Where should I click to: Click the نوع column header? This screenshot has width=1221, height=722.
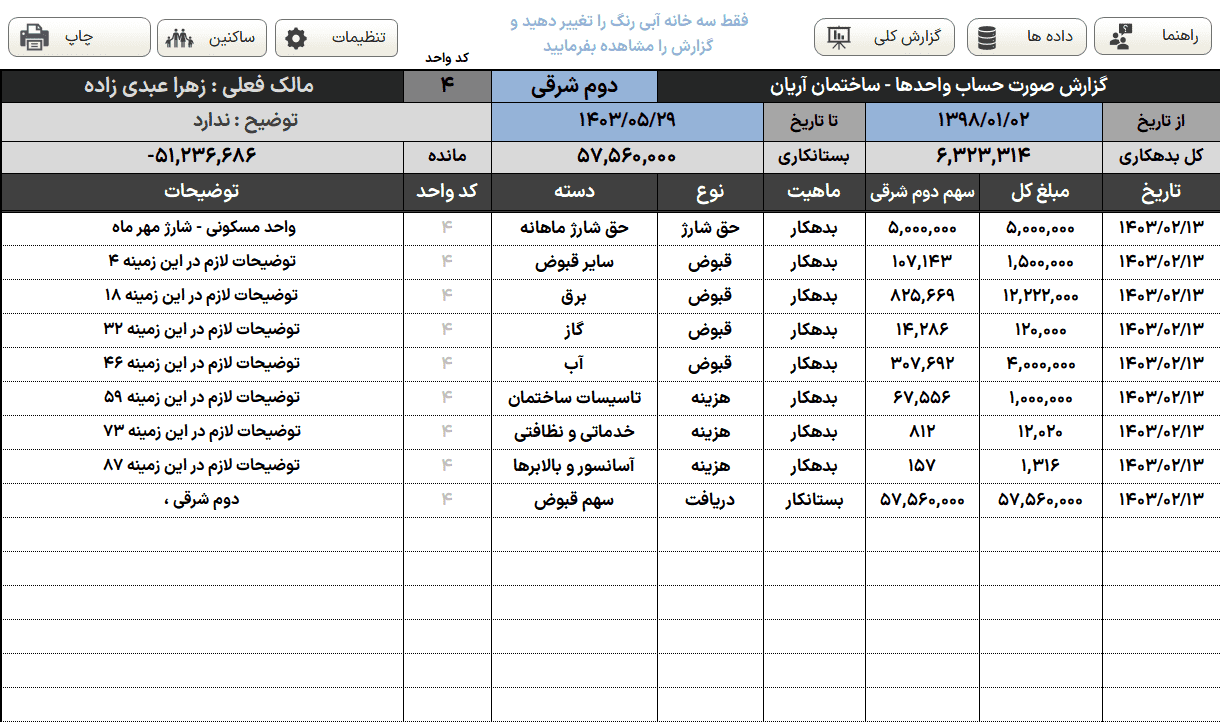point(710,191)
